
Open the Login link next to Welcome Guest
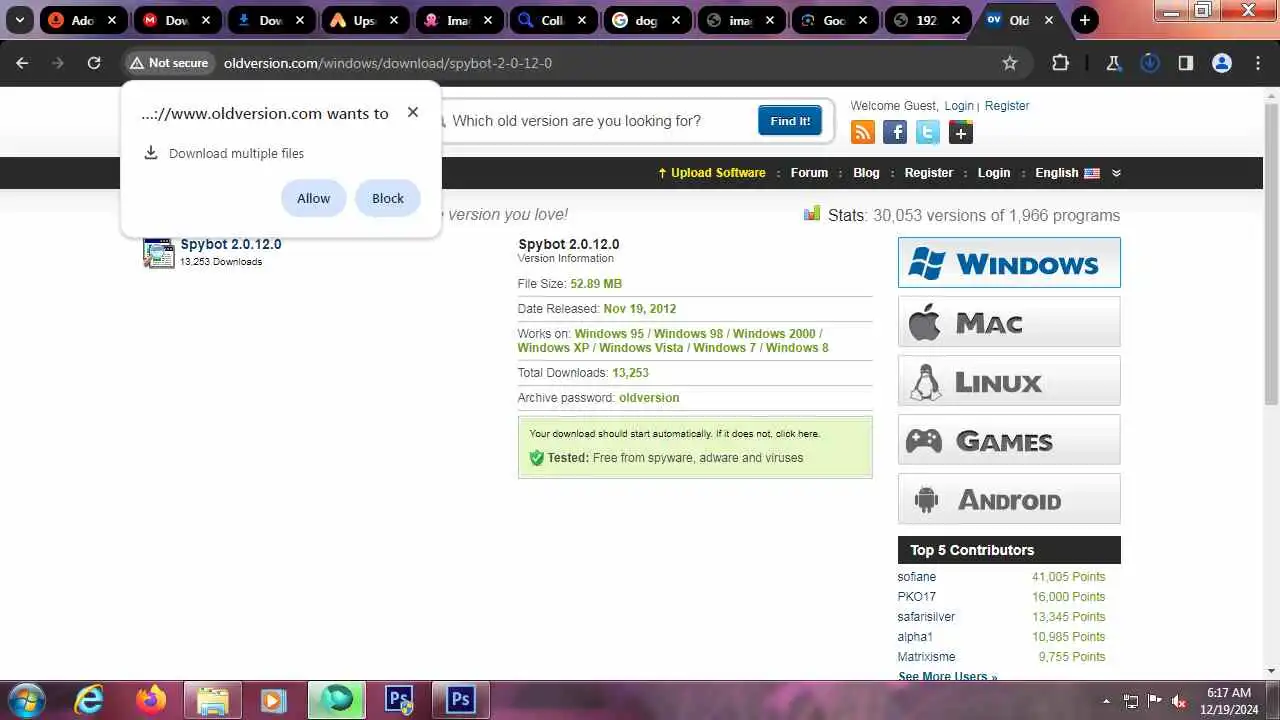959,106
